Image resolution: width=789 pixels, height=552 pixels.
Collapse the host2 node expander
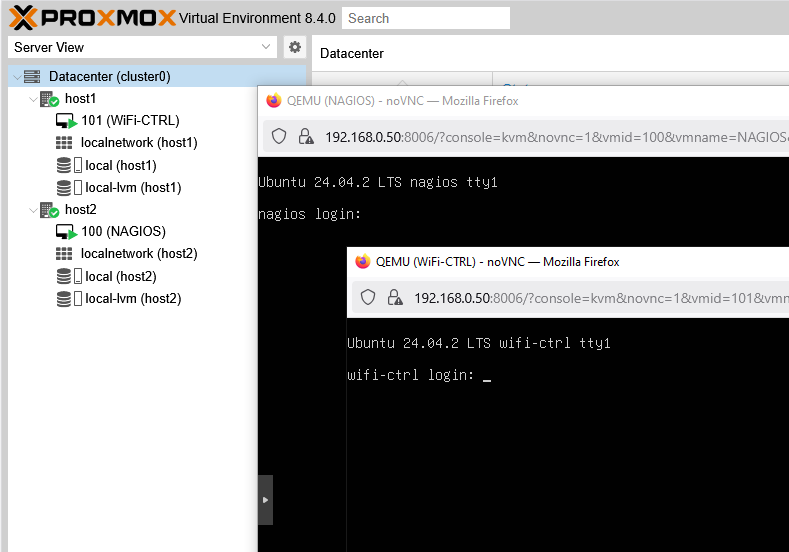click(33, 210)
